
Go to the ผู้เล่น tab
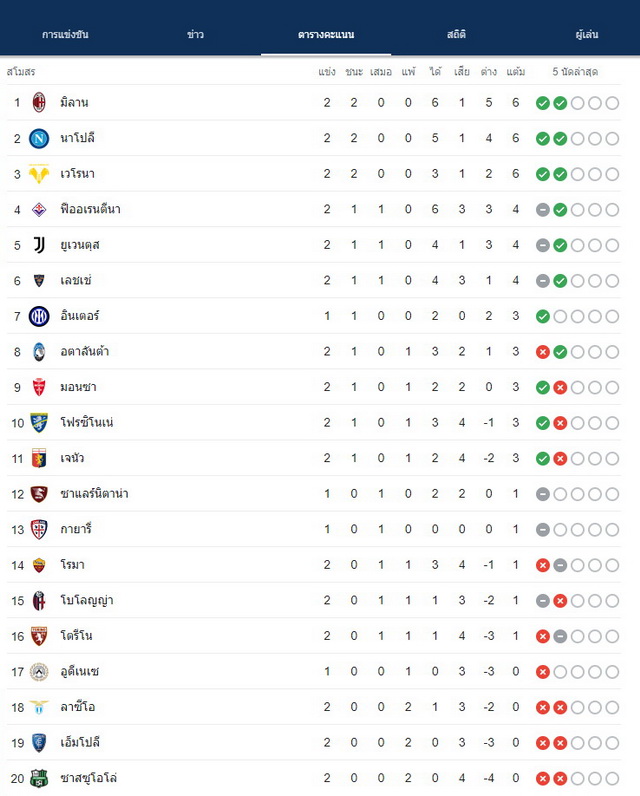587,35
